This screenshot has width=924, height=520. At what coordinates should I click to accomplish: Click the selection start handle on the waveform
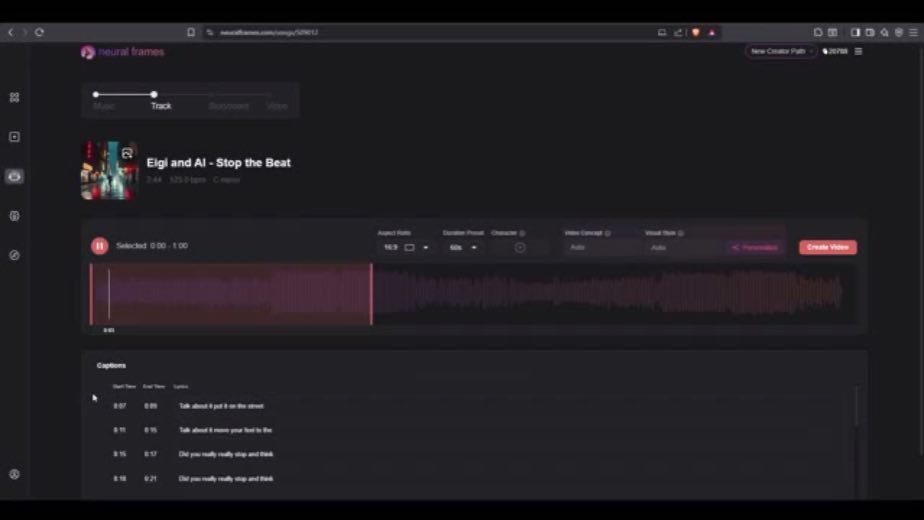pyautogui.click(x=91, y=294)
